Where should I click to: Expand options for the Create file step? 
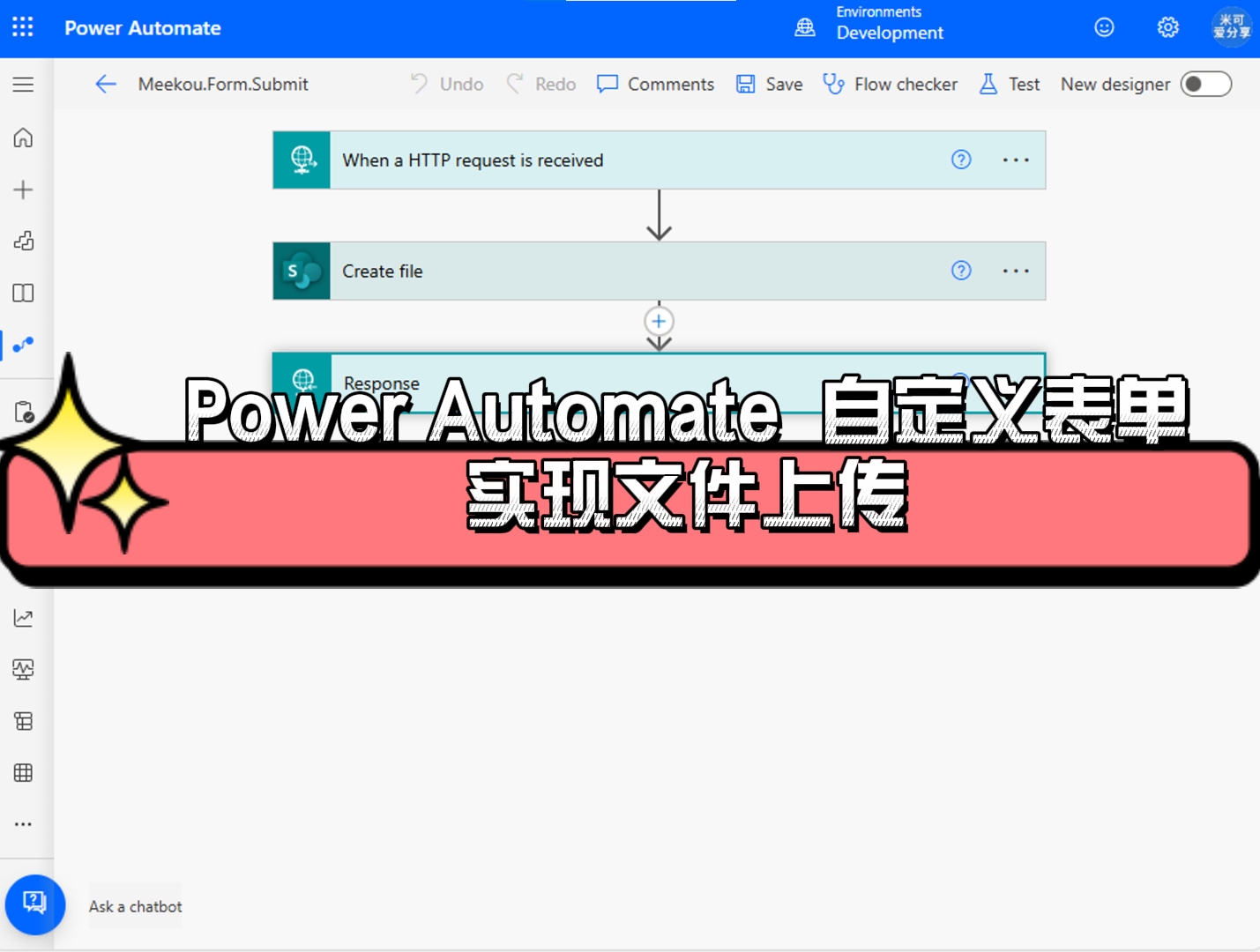click(x=1016, y=271)
